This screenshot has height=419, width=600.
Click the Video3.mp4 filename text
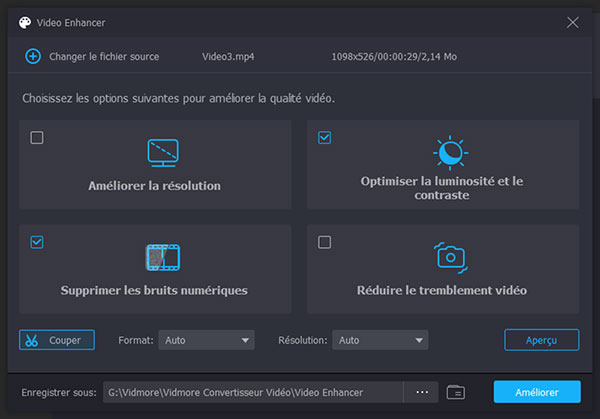[x=228, y=57]
